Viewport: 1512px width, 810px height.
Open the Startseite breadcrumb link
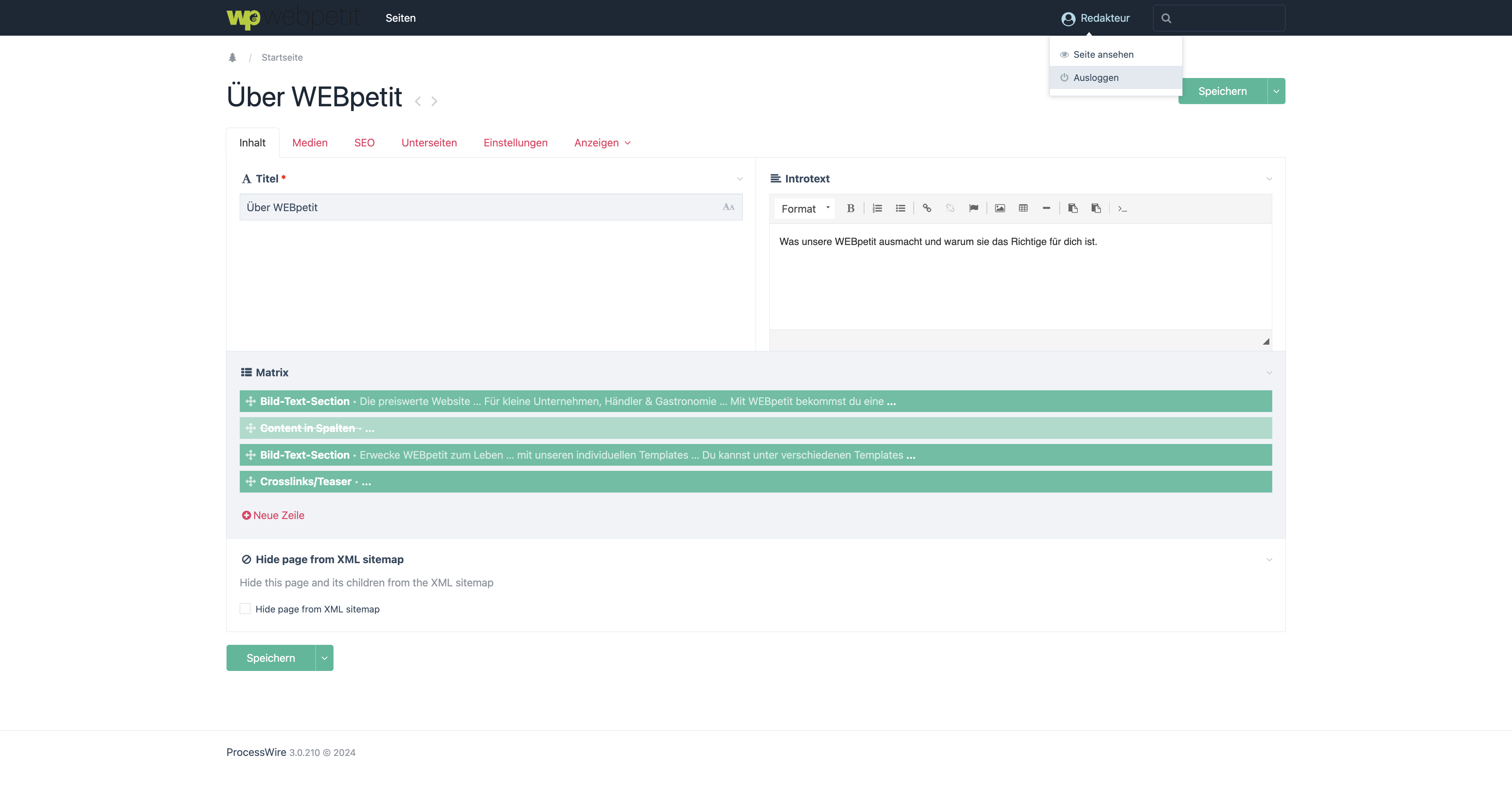pos(282,57)
